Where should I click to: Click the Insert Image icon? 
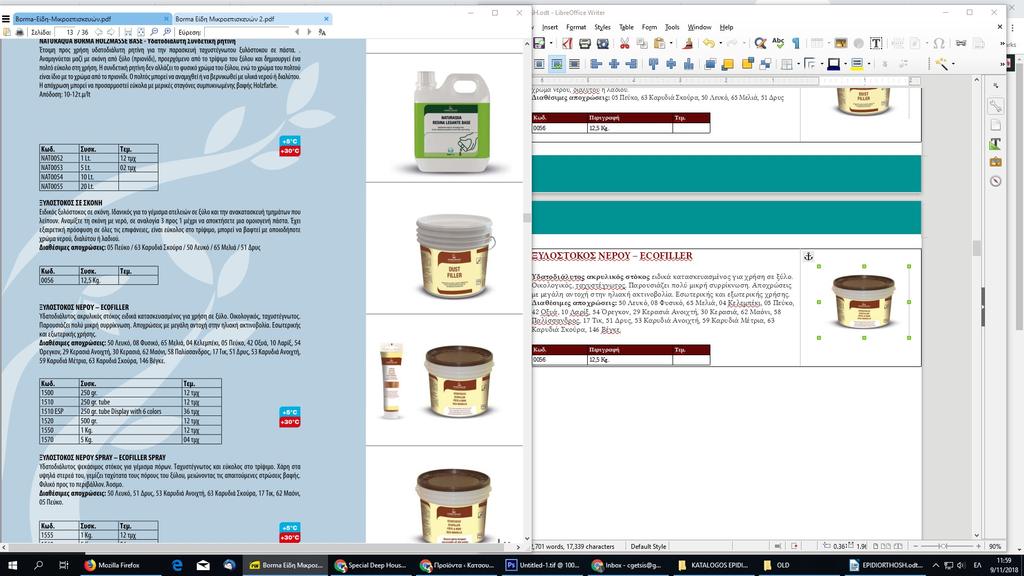pos(840,43)
